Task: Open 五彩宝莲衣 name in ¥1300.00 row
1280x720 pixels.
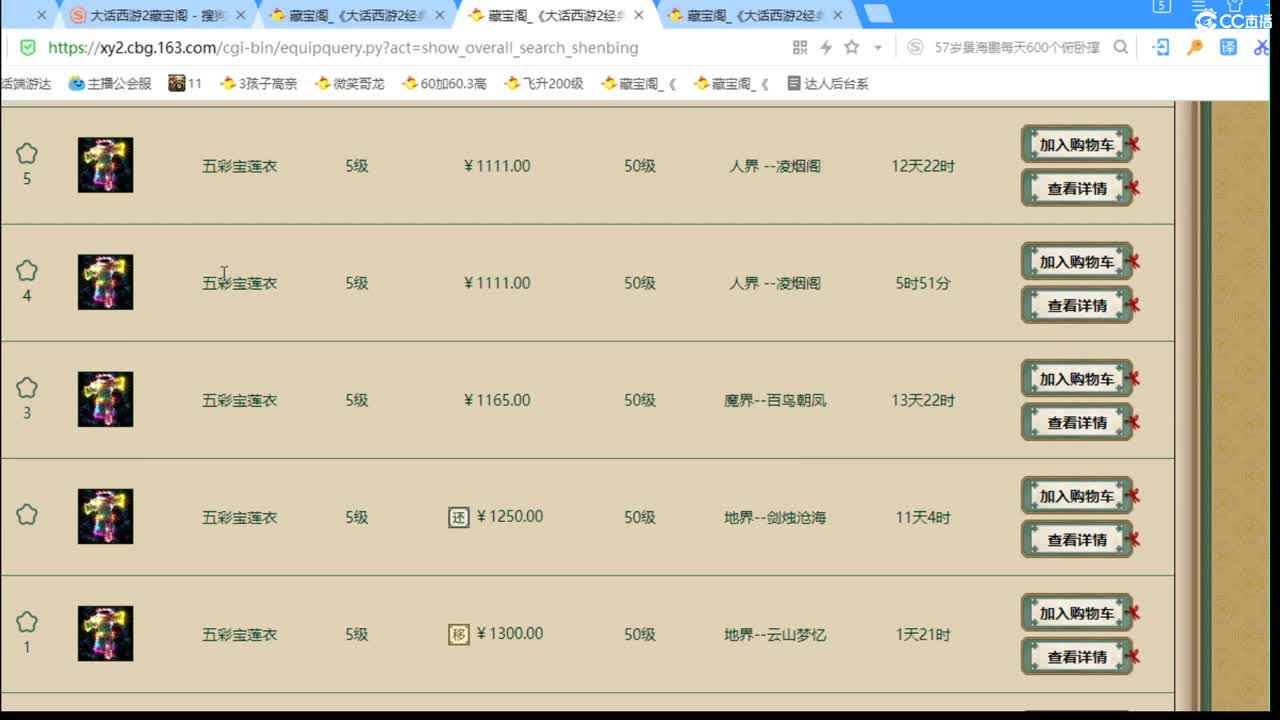Action: click(239, 634)
